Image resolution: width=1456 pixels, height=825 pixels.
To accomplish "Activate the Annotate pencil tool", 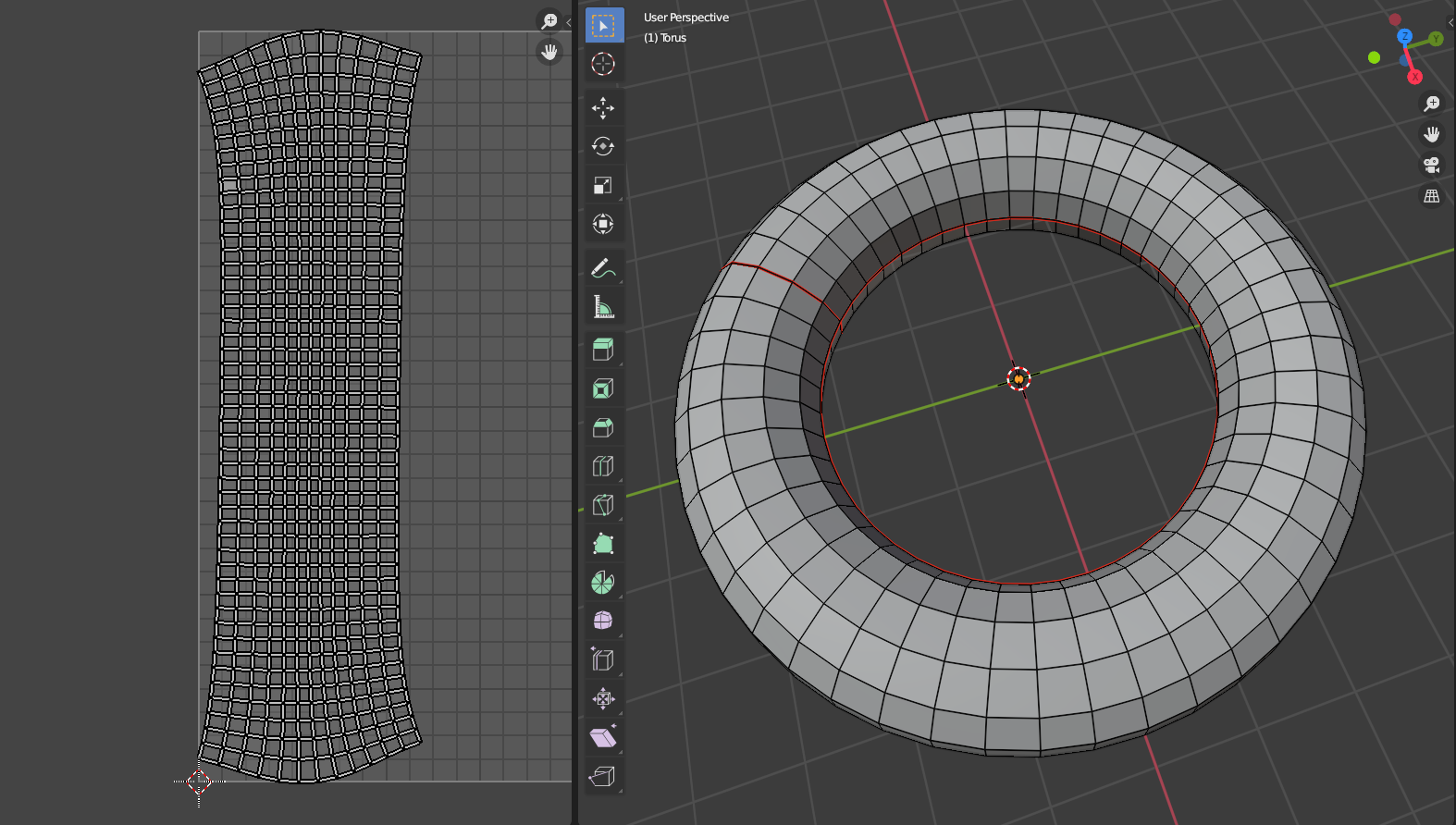I will pos(604,268).
